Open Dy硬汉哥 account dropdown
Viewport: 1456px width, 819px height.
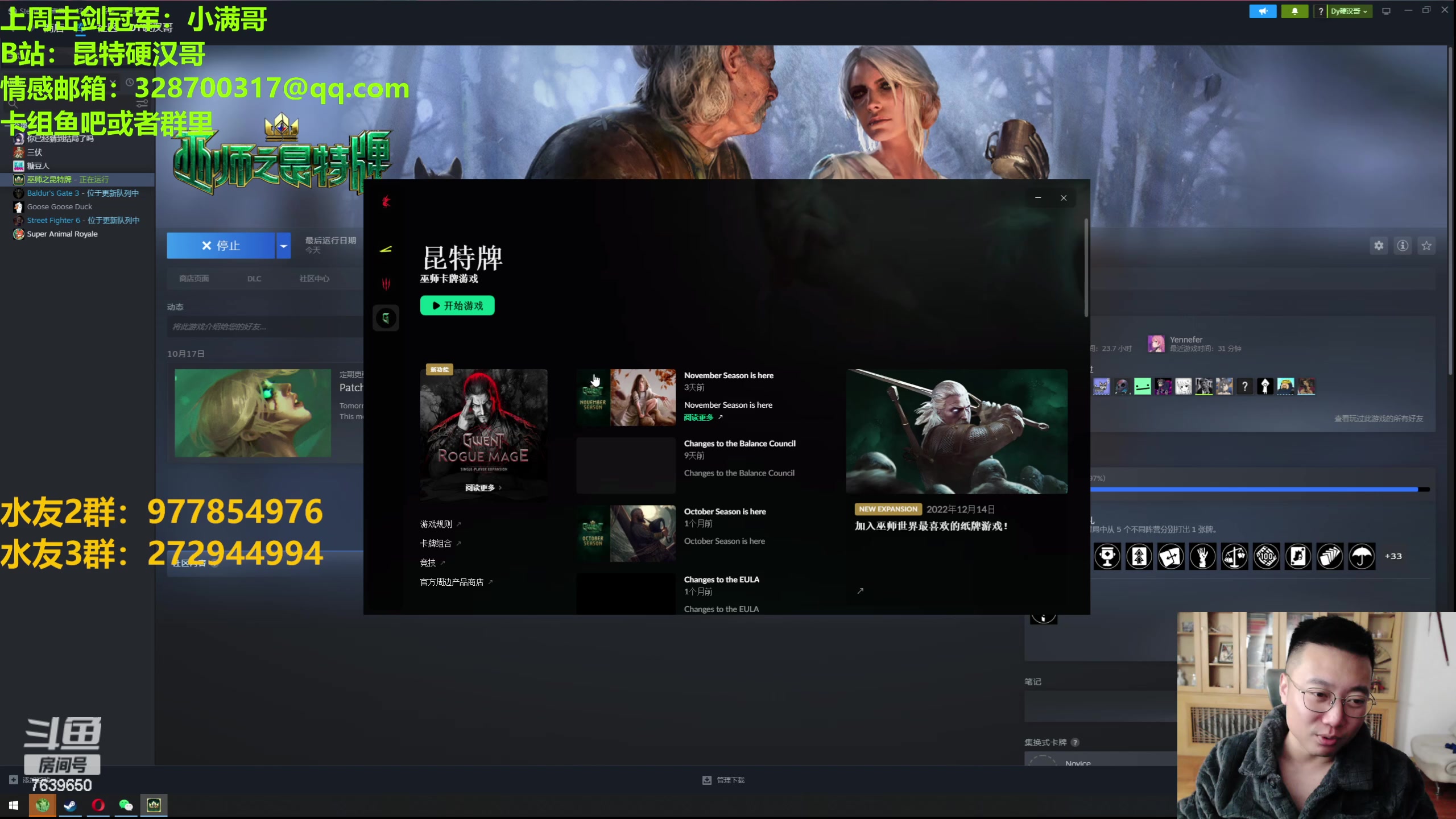[x=1350, y=11]
